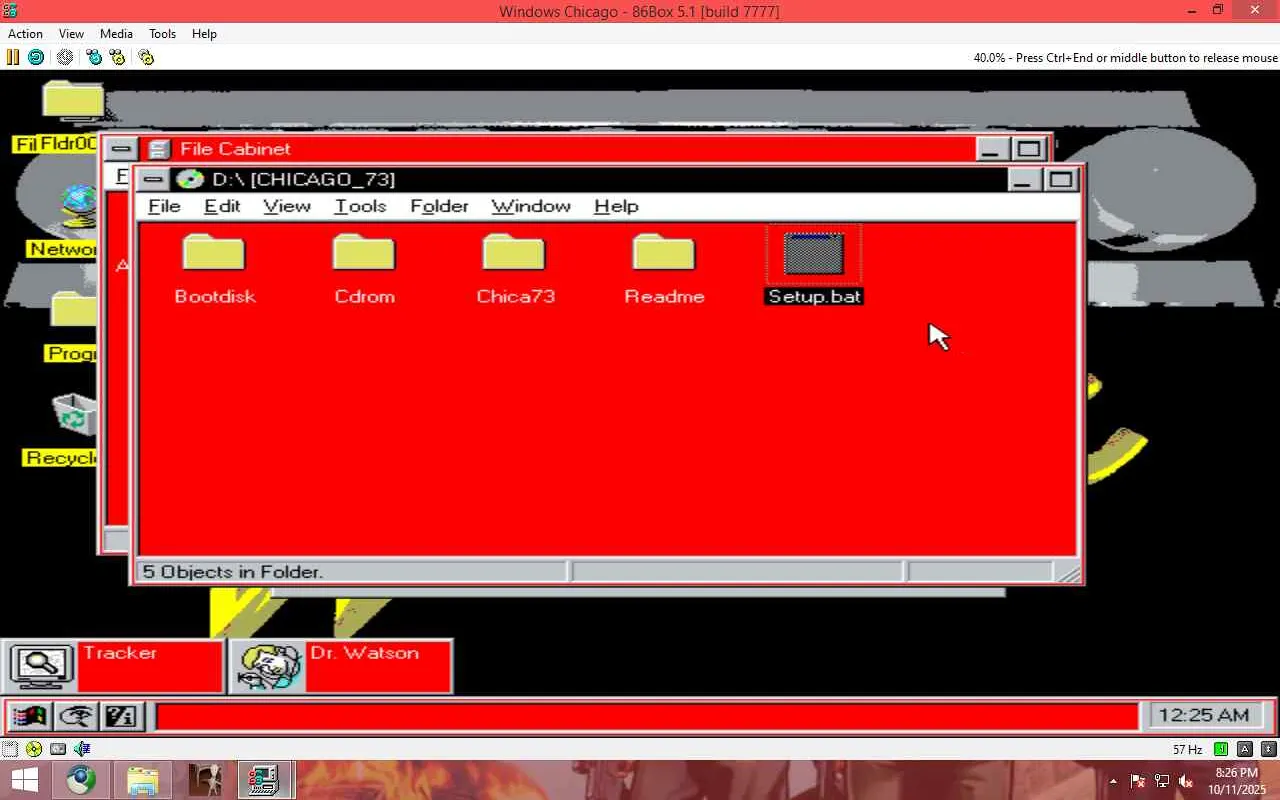The height and width of the screenshot is (800, 1280).
Task: Restore the minimized Dr. Watson window
Action: pyautogui.click(x=341, y=666)
